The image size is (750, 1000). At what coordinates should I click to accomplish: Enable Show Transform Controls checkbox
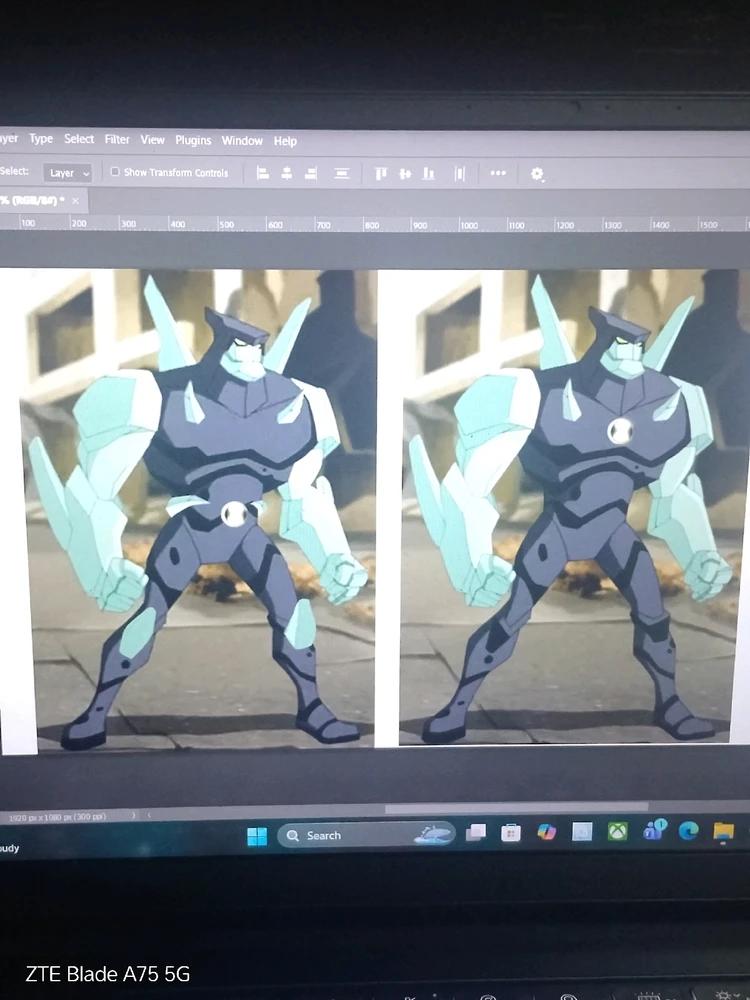click(x=115, y=172)
